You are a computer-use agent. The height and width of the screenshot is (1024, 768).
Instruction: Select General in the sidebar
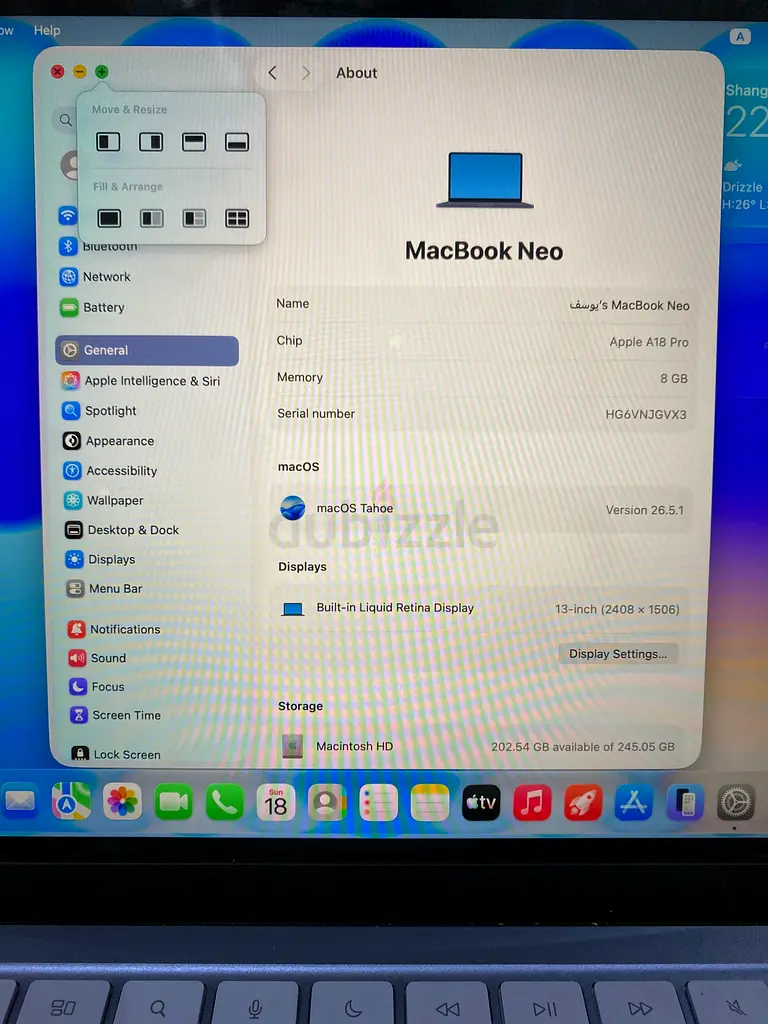coord(148,350)
